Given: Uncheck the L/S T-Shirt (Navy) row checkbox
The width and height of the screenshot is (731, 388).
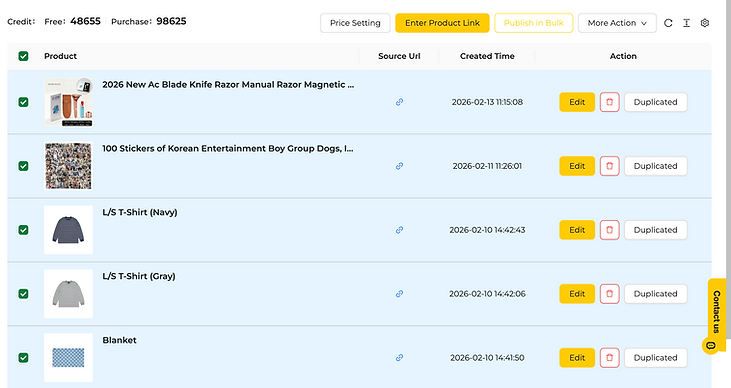Looking at the screenshot, I should point(23,230).
